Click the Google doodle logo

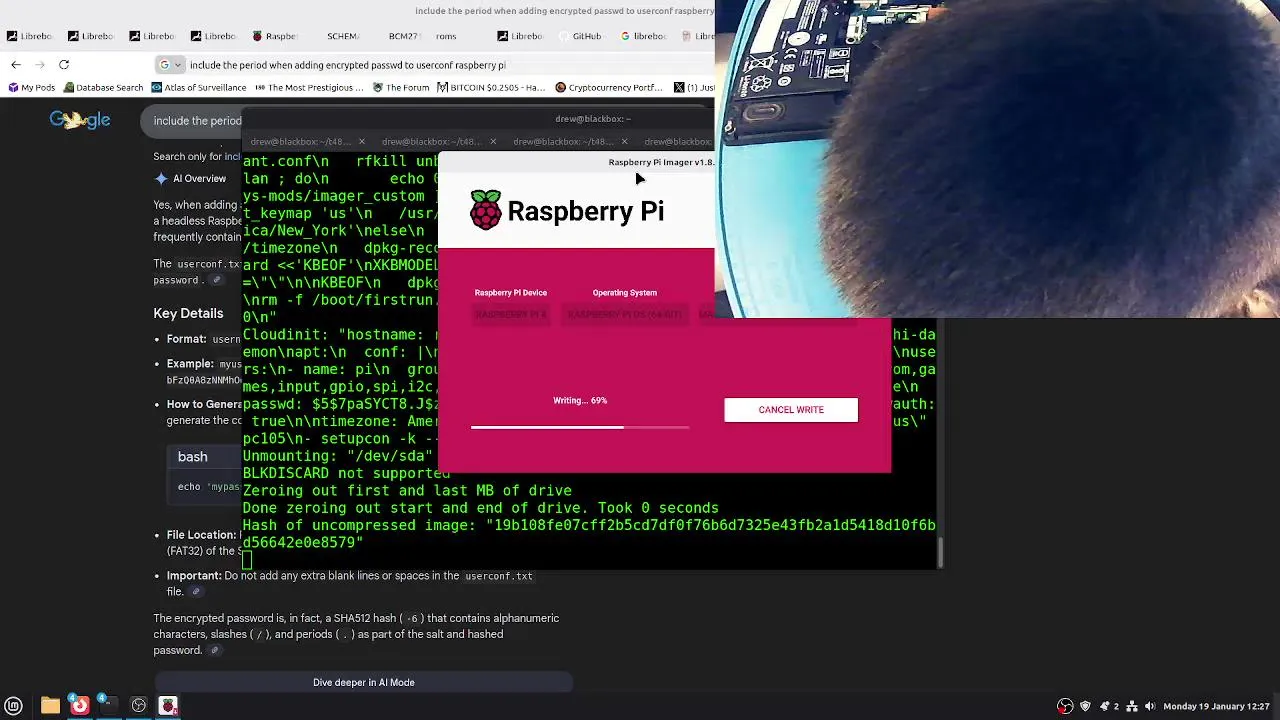(x=79, y=120)
